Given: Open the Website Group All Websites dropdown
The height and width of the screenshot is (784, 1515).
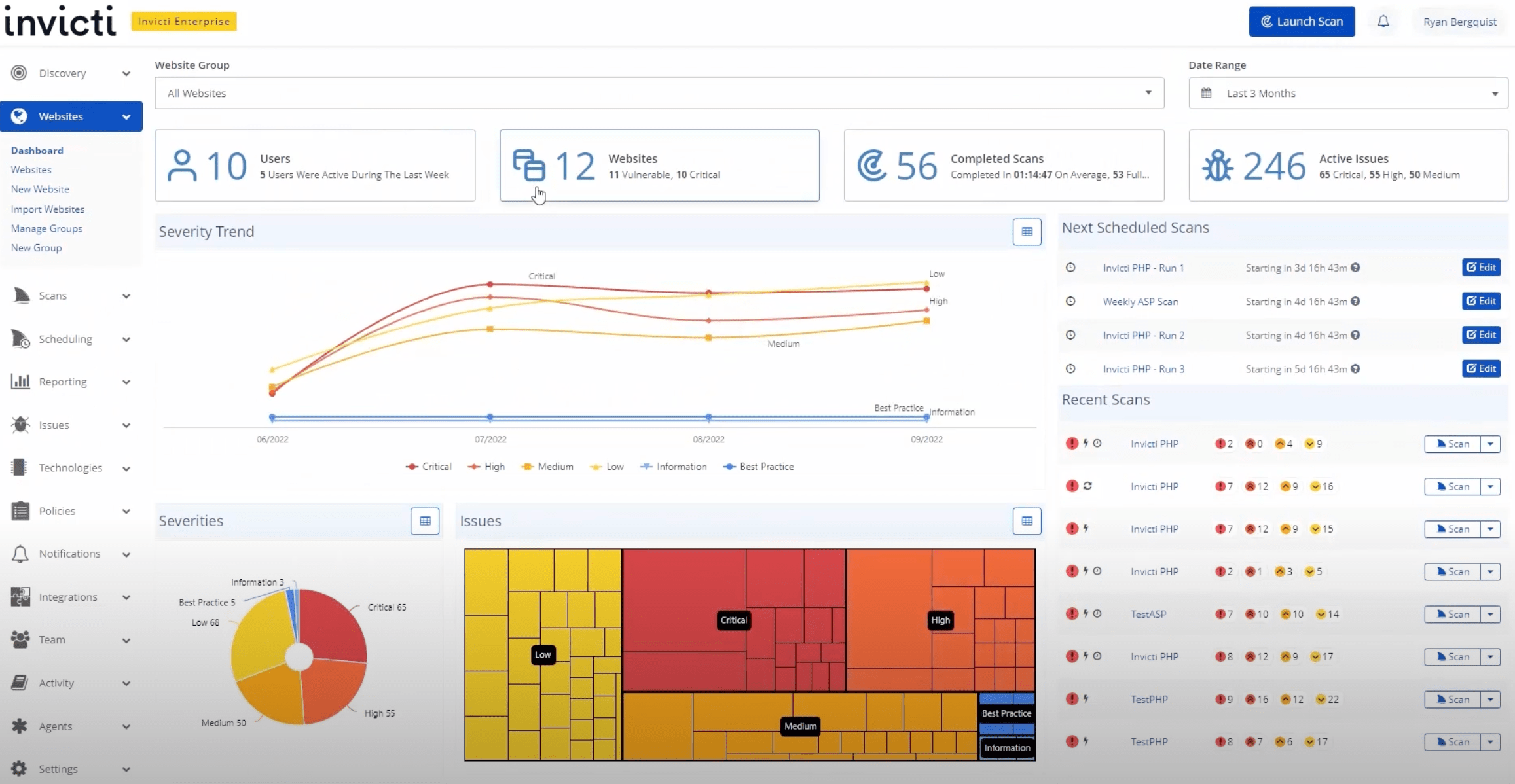Looking at the screenshot, I should tap(659, 93).
